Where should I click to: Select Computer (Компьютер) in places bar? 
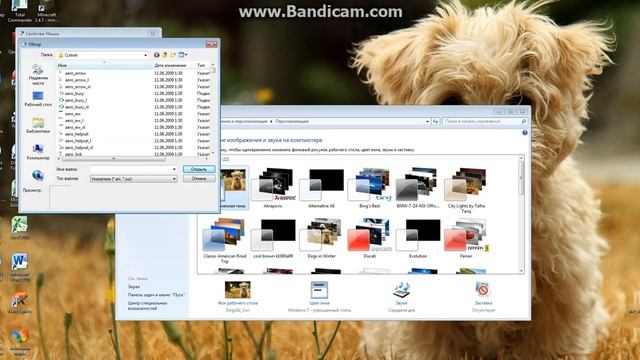pos(38,151)
